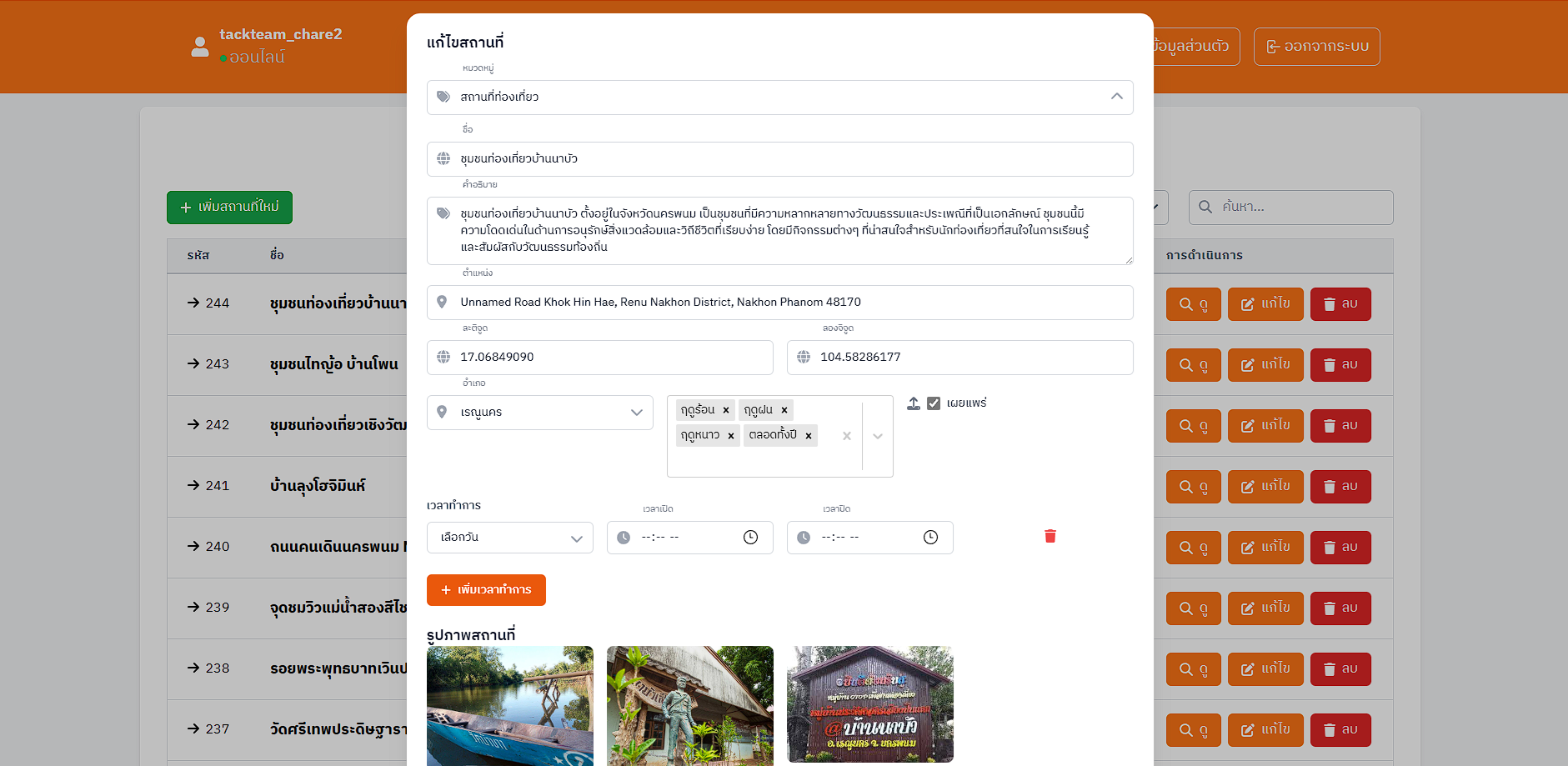Clear all selected season tags
This screenshot has width=1568, height=766.
pos(847,436)
